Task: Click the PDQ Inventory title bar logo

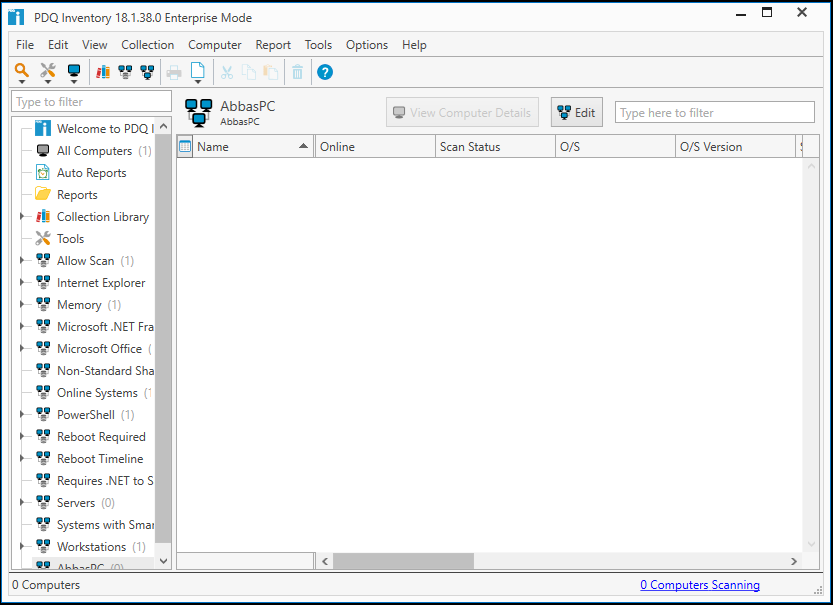Action: click(16, 17)
